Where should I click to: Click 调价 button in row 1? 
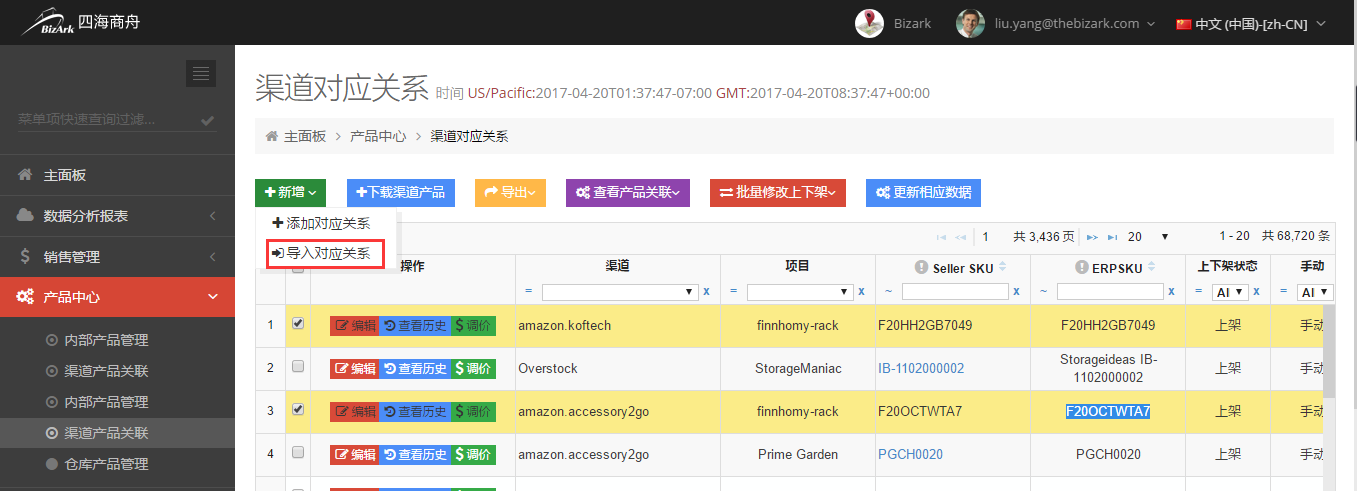(x=473, y=326)
